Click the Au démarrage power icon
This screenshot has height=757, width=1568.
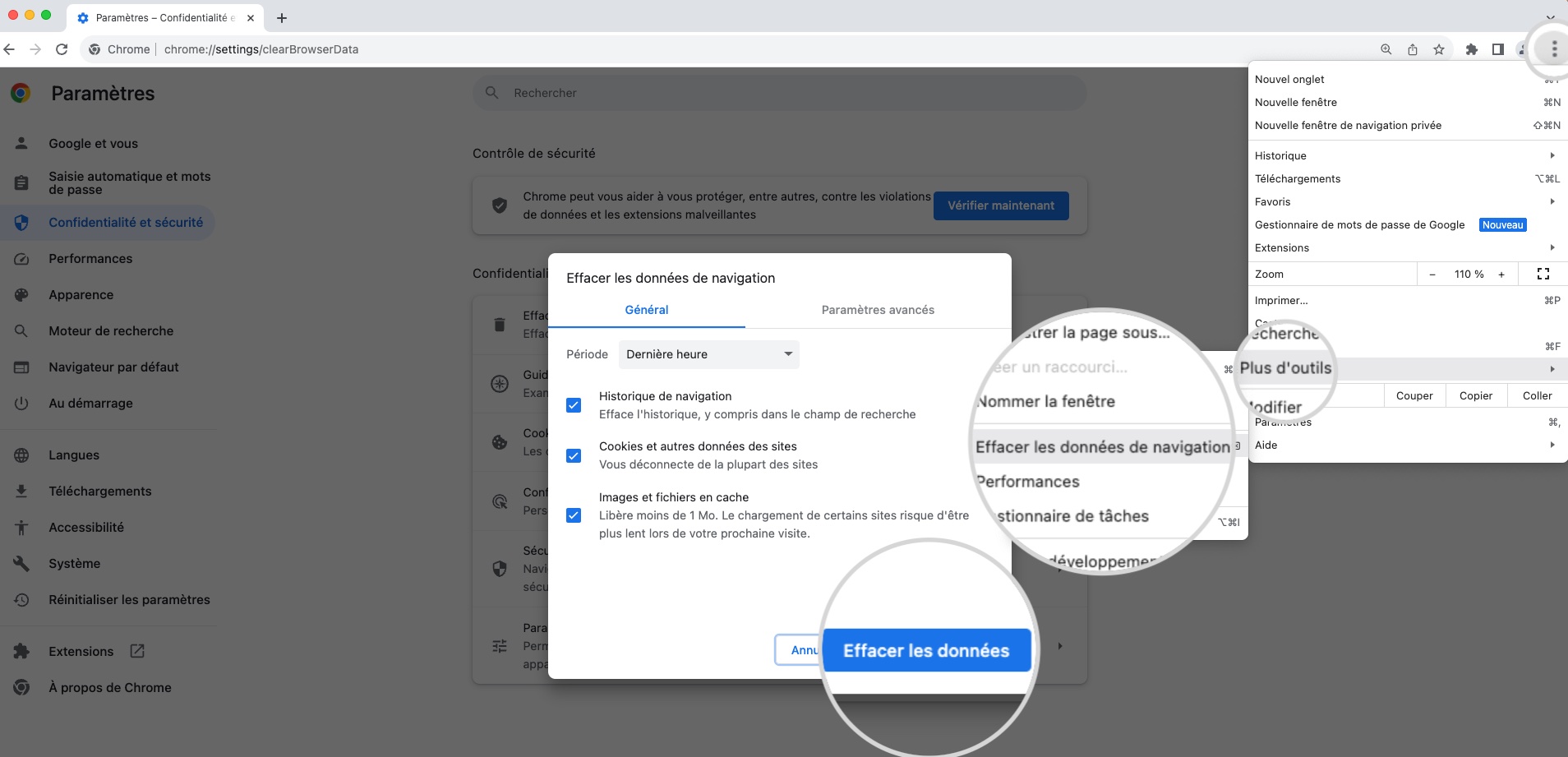pyautogui.click(x=22, y=404)
